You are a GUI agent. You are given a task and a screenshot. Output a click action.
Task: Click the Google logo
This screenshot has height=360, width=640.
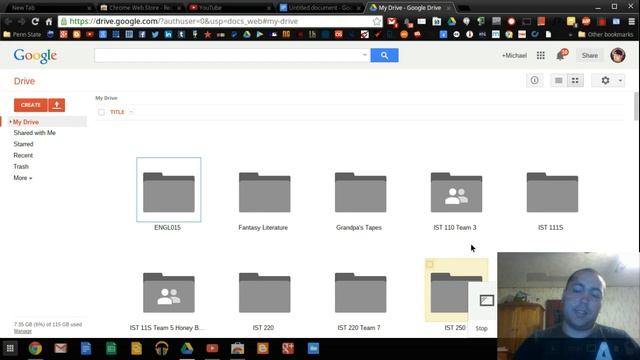tap(35, 56)
